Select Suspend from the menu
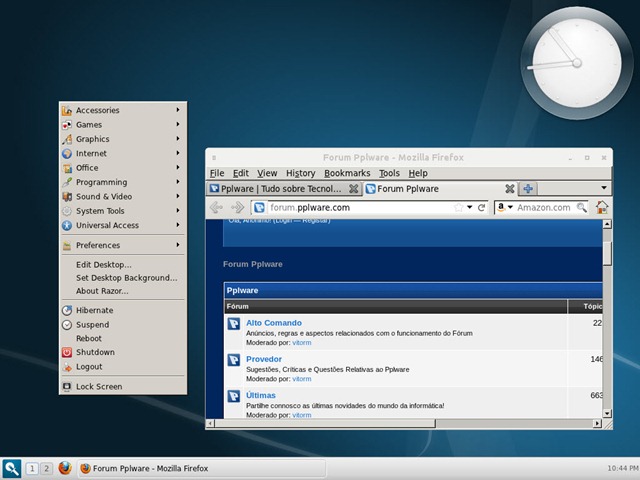 tap(122, 324)
